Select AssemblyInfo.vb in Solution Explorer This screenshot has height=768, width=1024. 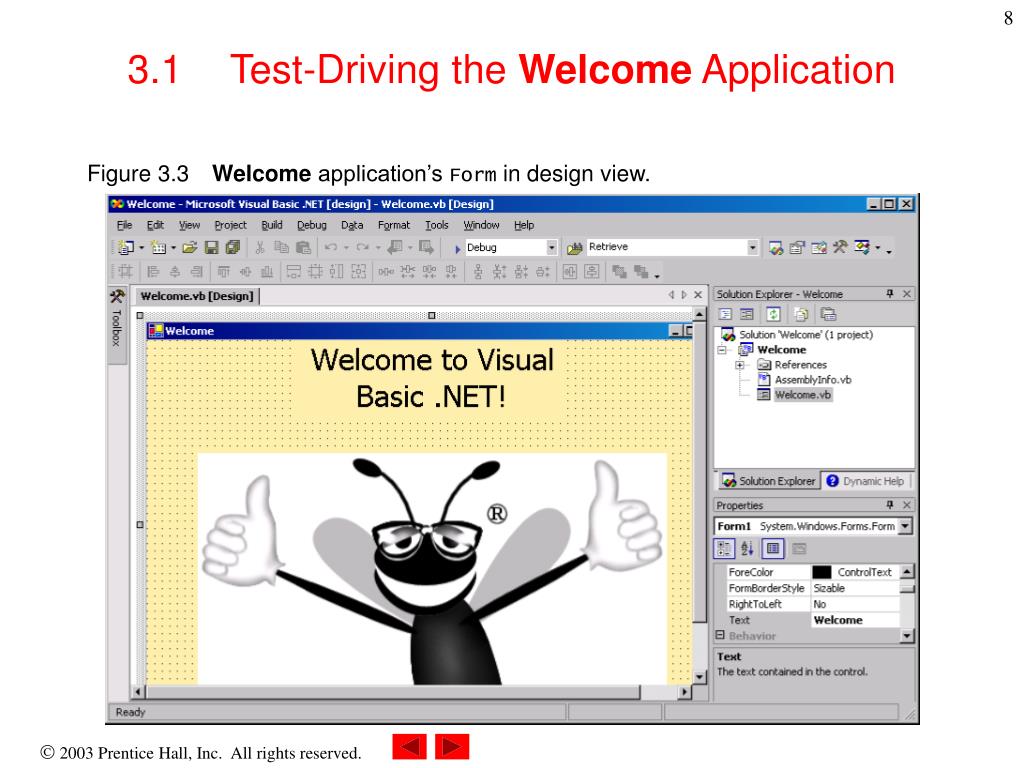[x=813, y=380]
